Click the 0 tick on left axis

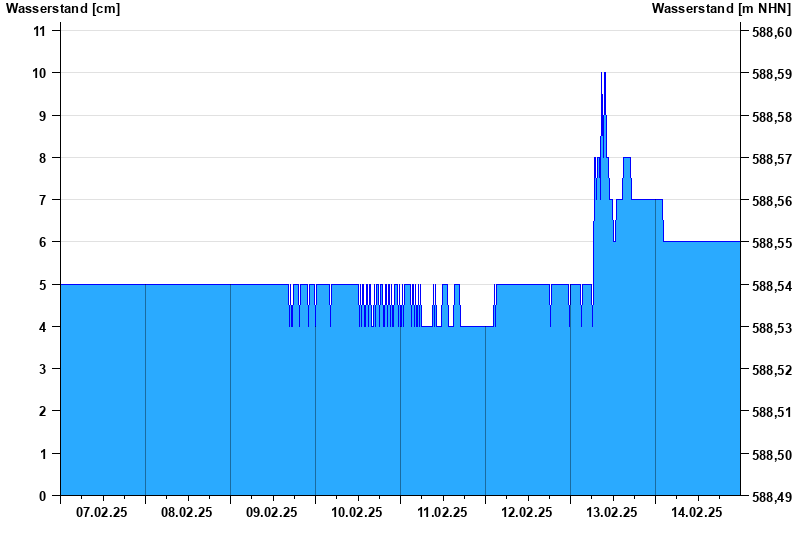click(x=42, y=496)
